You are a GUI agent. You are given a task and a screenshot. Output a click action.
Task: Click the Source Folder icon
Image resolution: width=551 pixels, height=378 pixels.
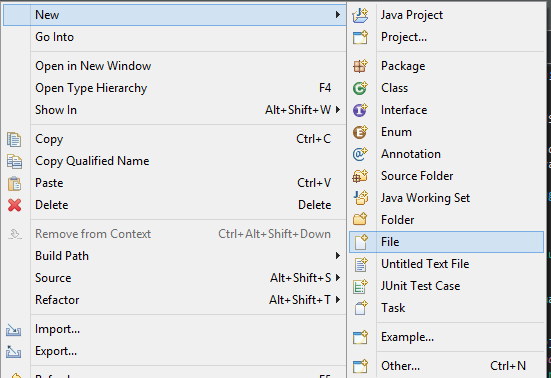pyautogui.click(x=360, y=176)
